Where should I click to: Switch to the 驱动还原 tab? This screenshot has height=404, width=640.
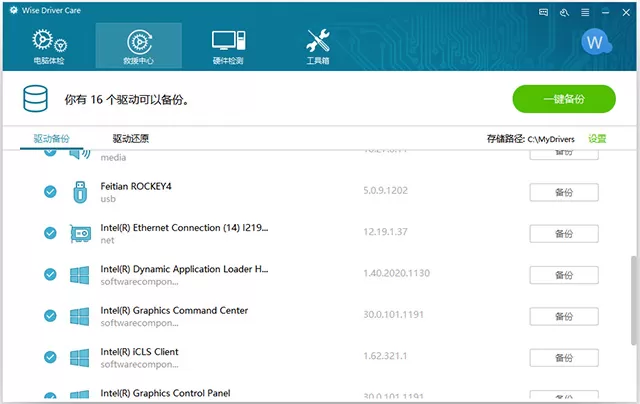tap(131, 139)
